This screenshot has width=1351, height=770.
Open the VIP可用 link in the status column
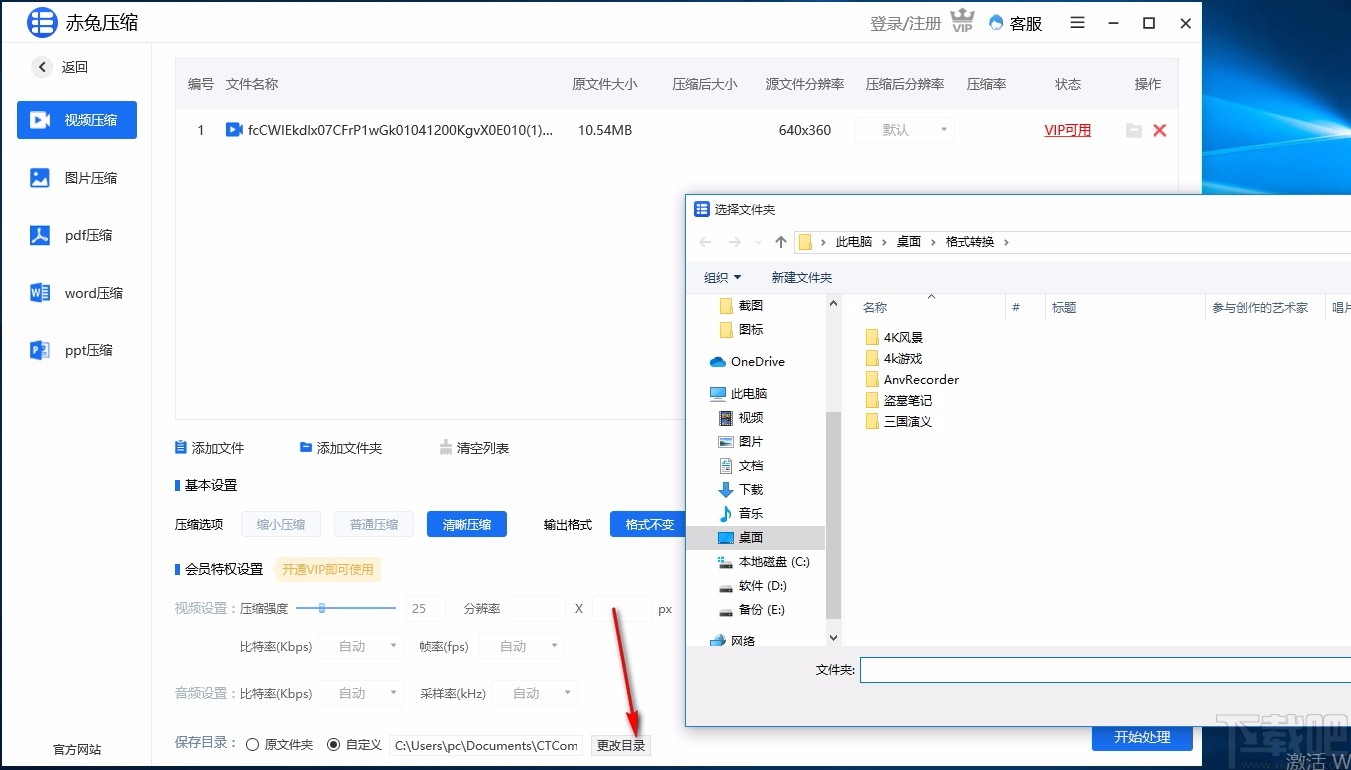[x=1067, y=130]
